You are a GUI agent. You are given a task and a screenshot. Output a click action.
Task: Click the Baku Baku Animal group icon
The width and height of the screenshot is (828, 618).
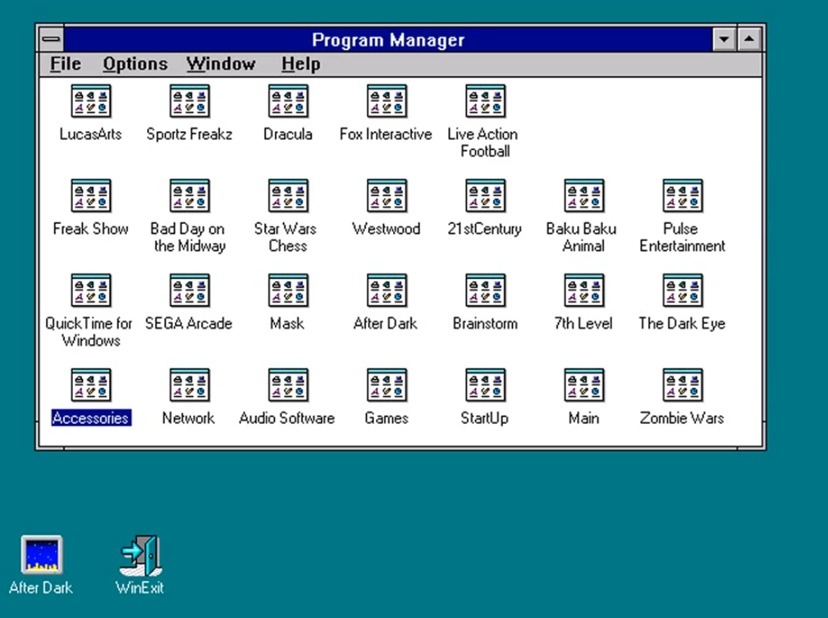point(584,196)
